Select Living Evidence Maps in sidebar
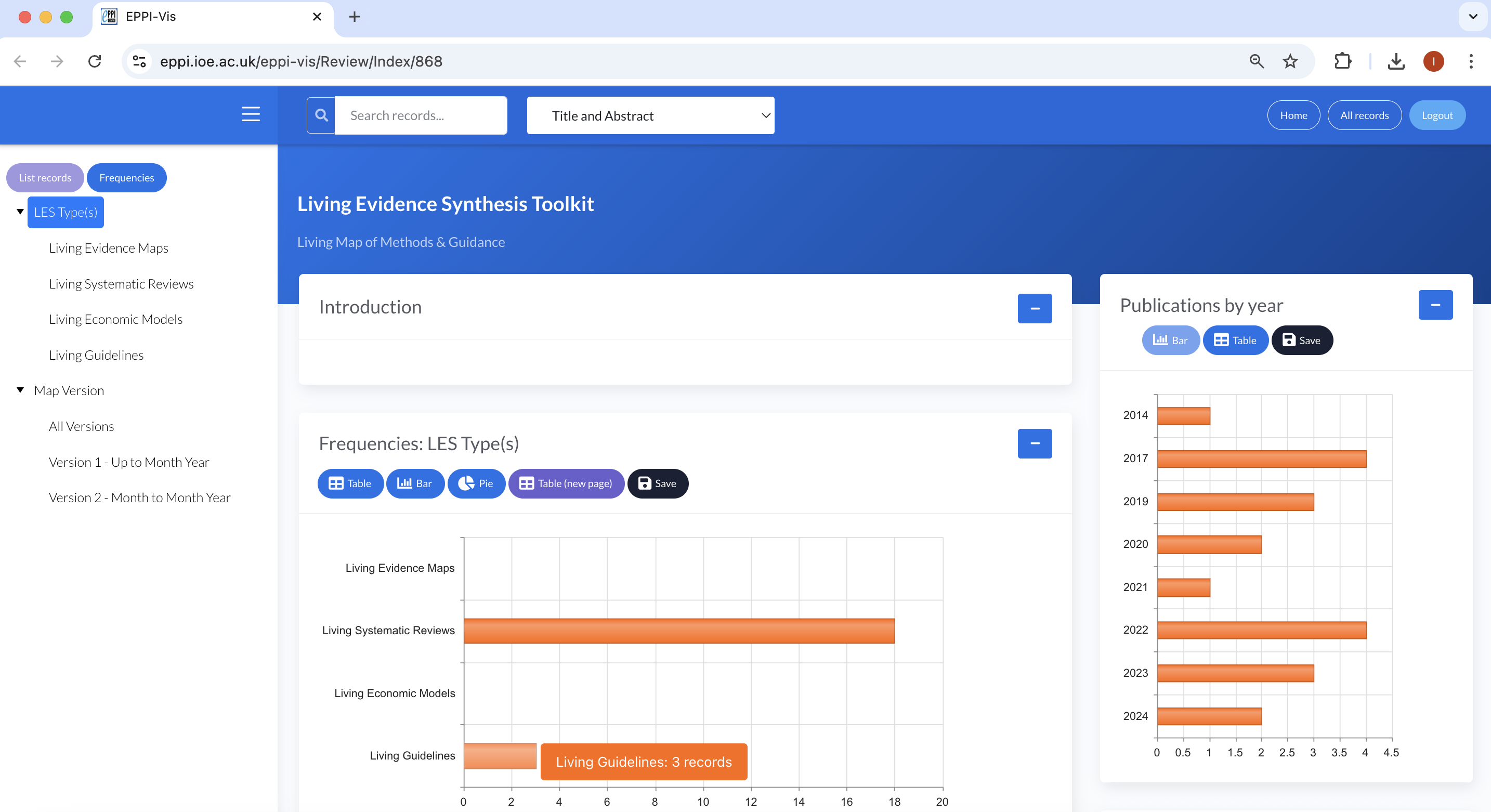Viewport: 1491px width, 812px height. click(108, 248)
